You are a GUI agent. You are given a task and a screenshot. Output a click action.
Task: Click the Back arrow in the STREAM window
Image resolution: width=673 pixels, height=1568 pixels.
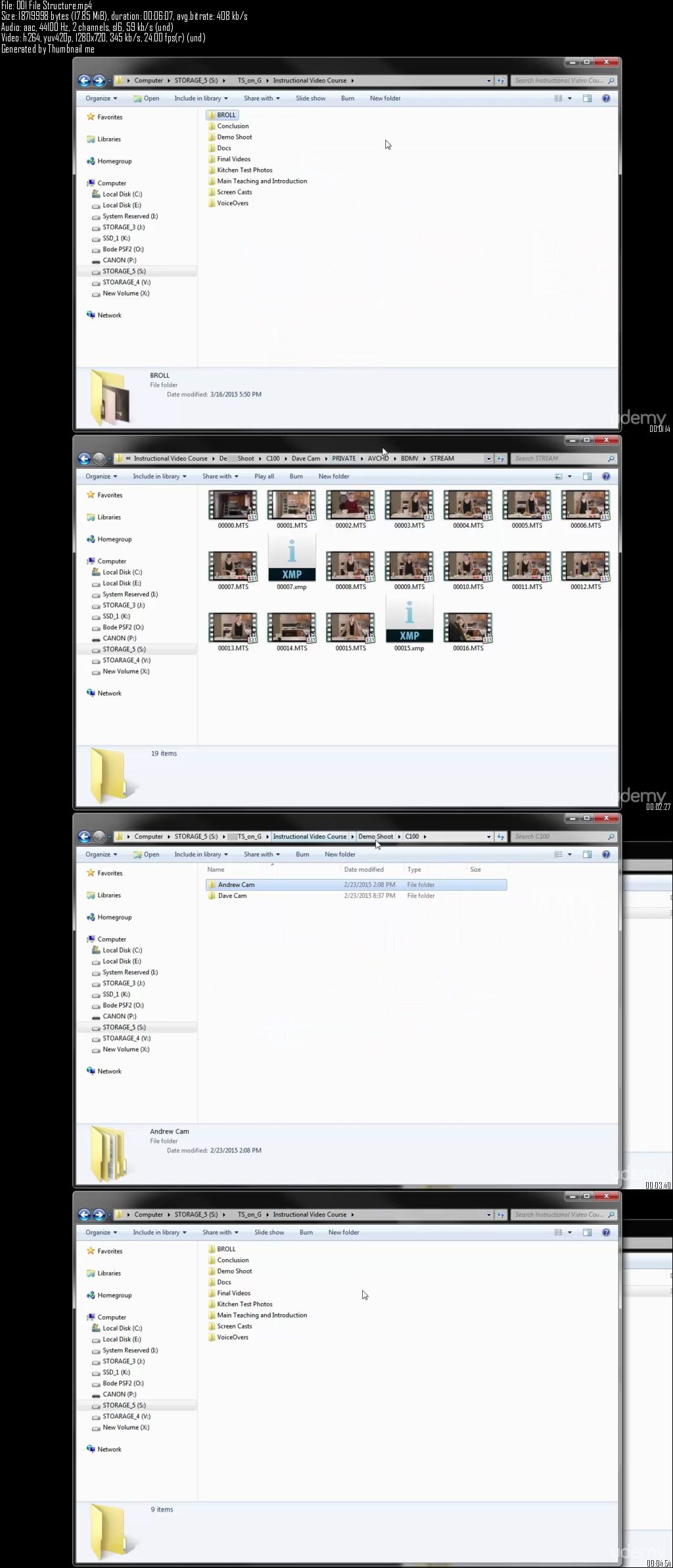[x=84, y=458]
